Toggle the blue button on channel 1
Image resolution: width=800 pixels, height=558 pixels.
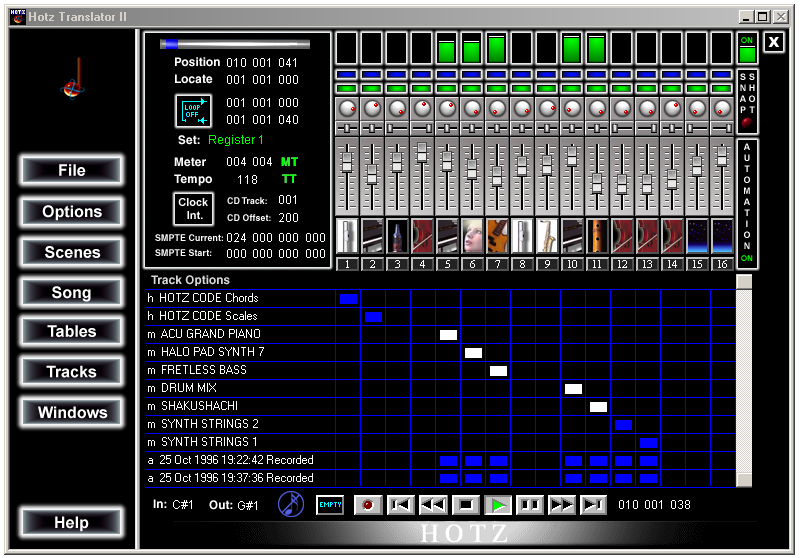(347, 74)
